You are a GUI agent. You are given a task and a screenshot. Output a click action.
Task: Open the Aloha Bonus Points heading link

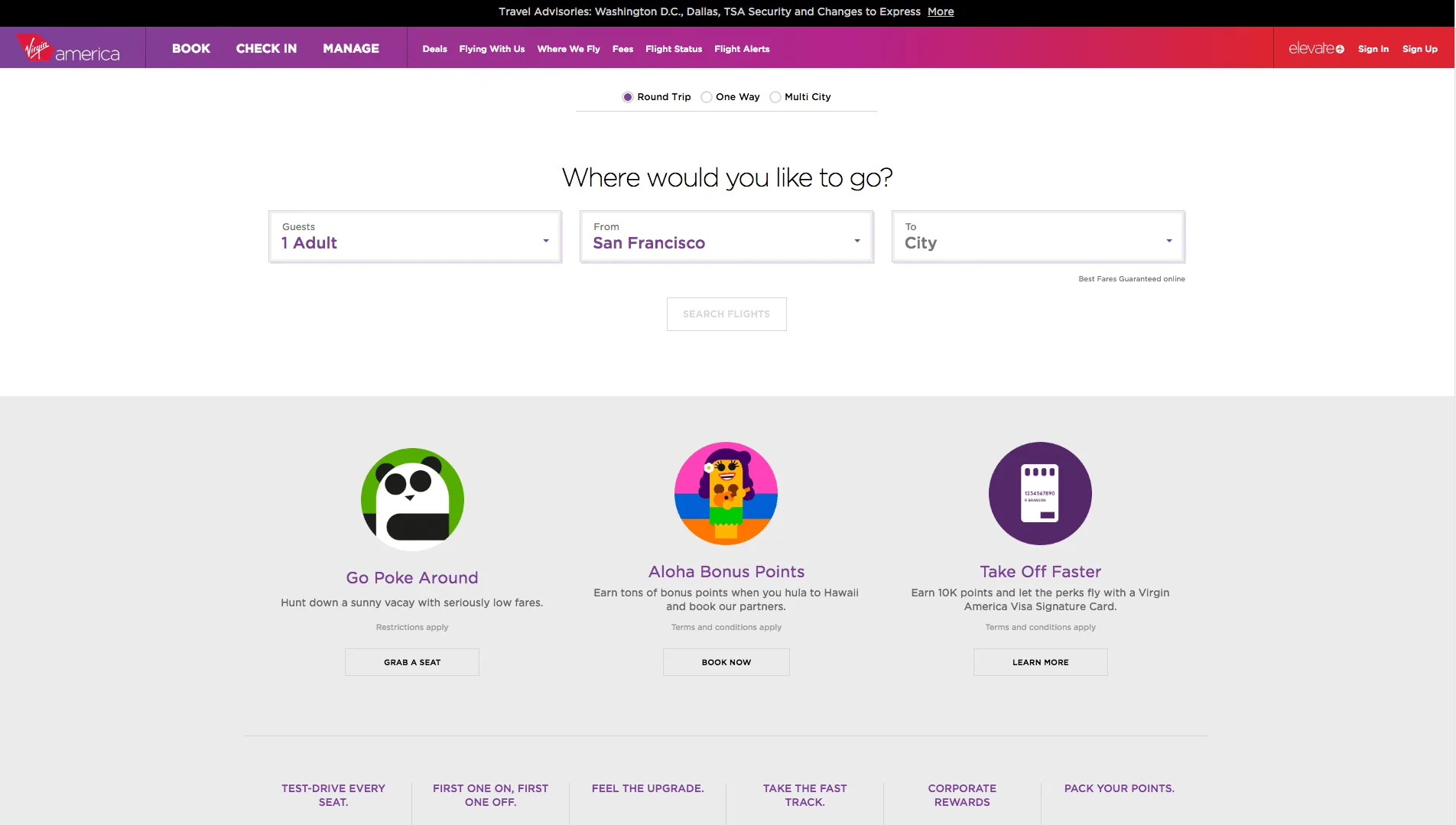click(726, 572)
